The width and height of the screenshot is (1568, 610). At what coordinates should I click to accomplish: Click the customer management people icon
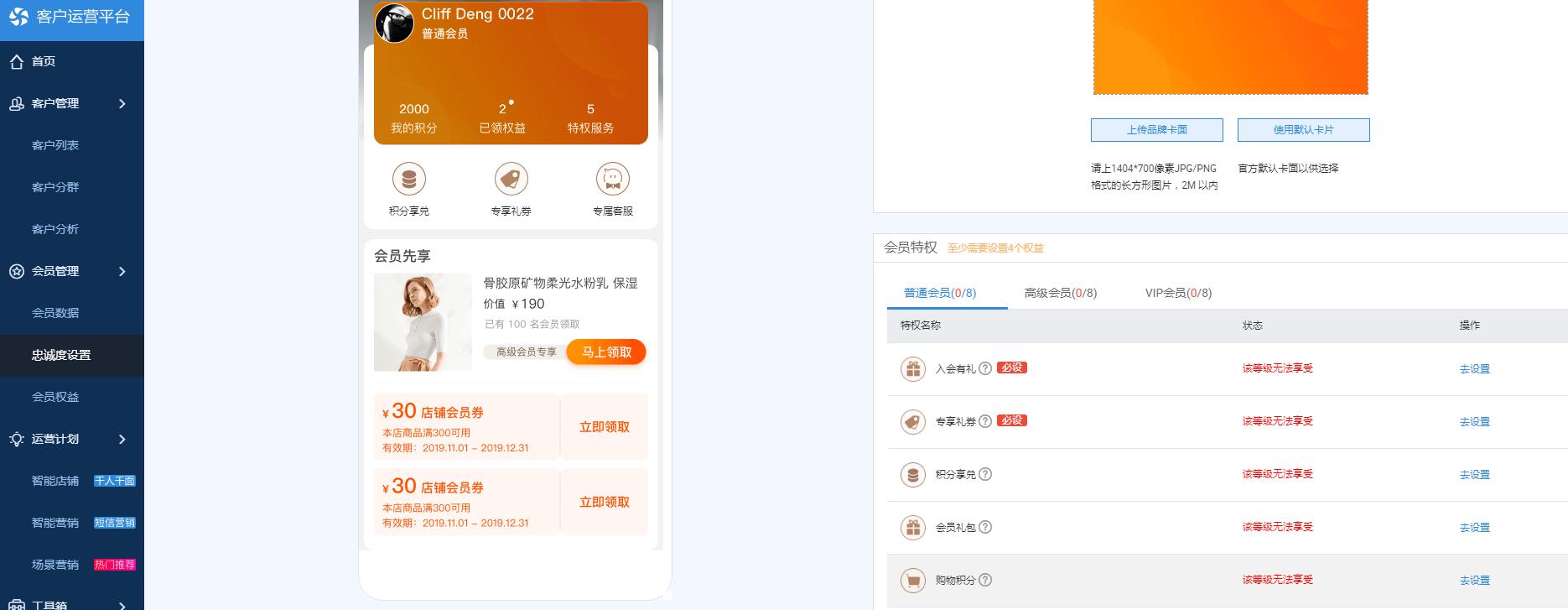coord(16,103)
